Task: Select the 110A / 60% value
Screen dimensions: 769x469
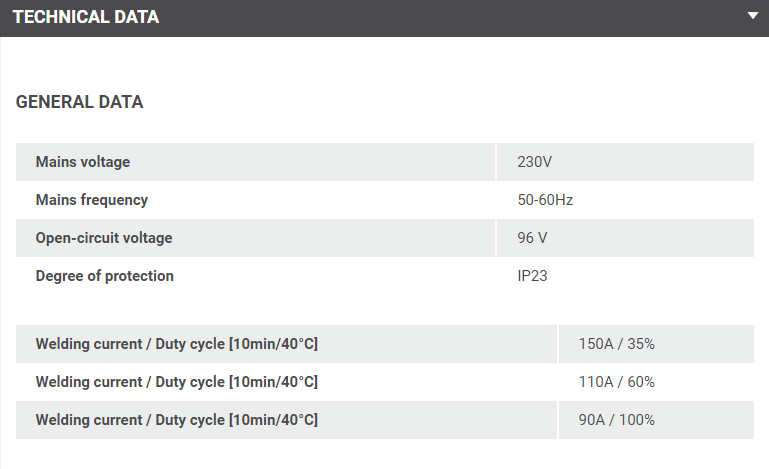Action: coord(616,382)
